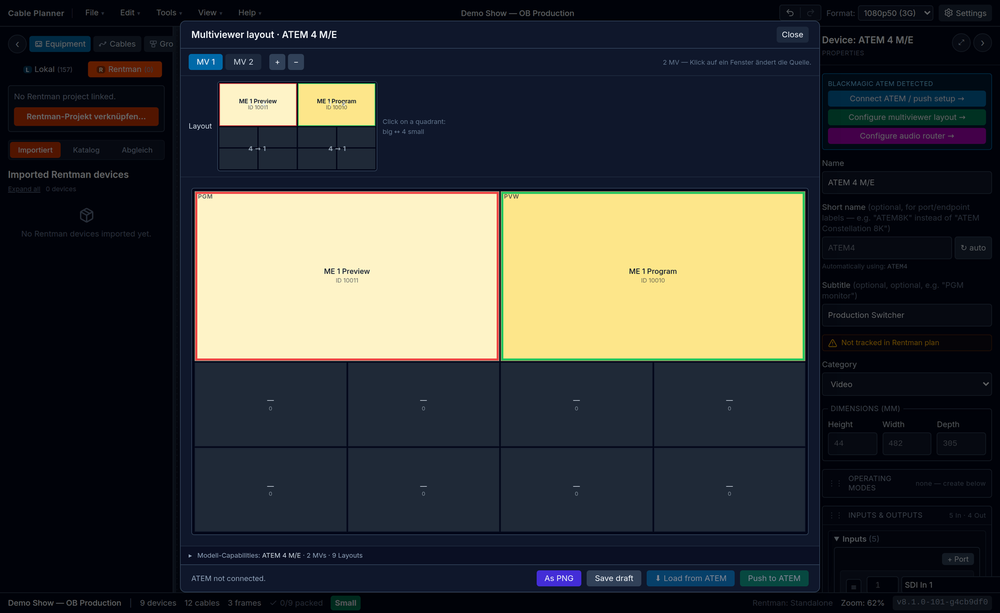
Task: Add an input with the + Port button
Action: [958, 559]
